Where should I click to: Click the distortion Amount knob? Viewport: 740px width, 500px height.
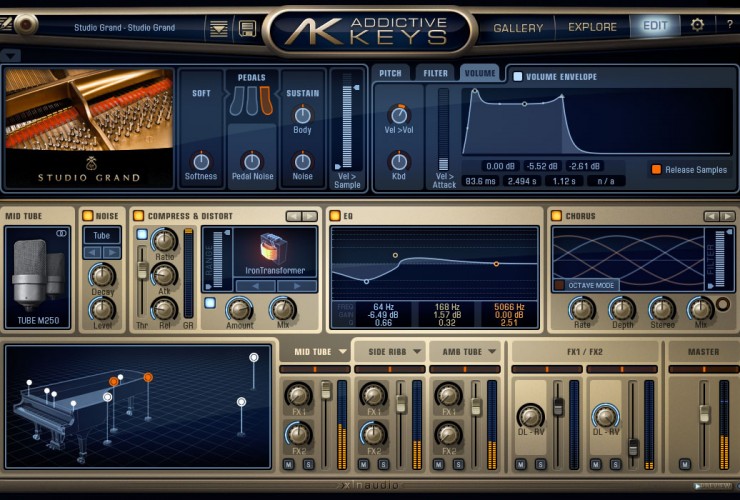click(239, 310)
